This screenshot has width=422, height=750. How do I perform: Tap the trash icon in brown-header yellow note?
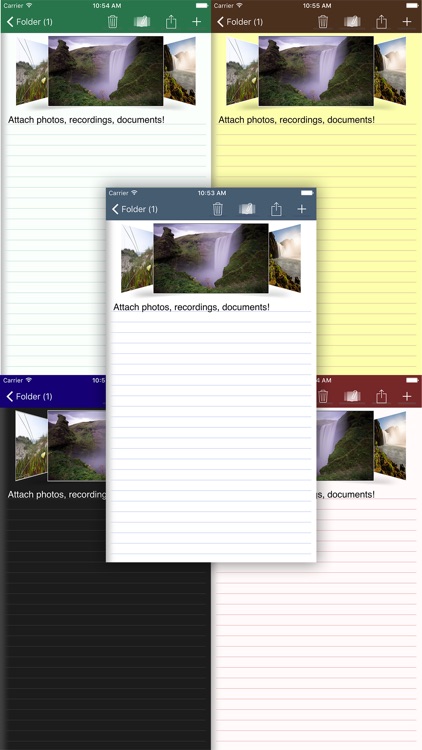323,22
